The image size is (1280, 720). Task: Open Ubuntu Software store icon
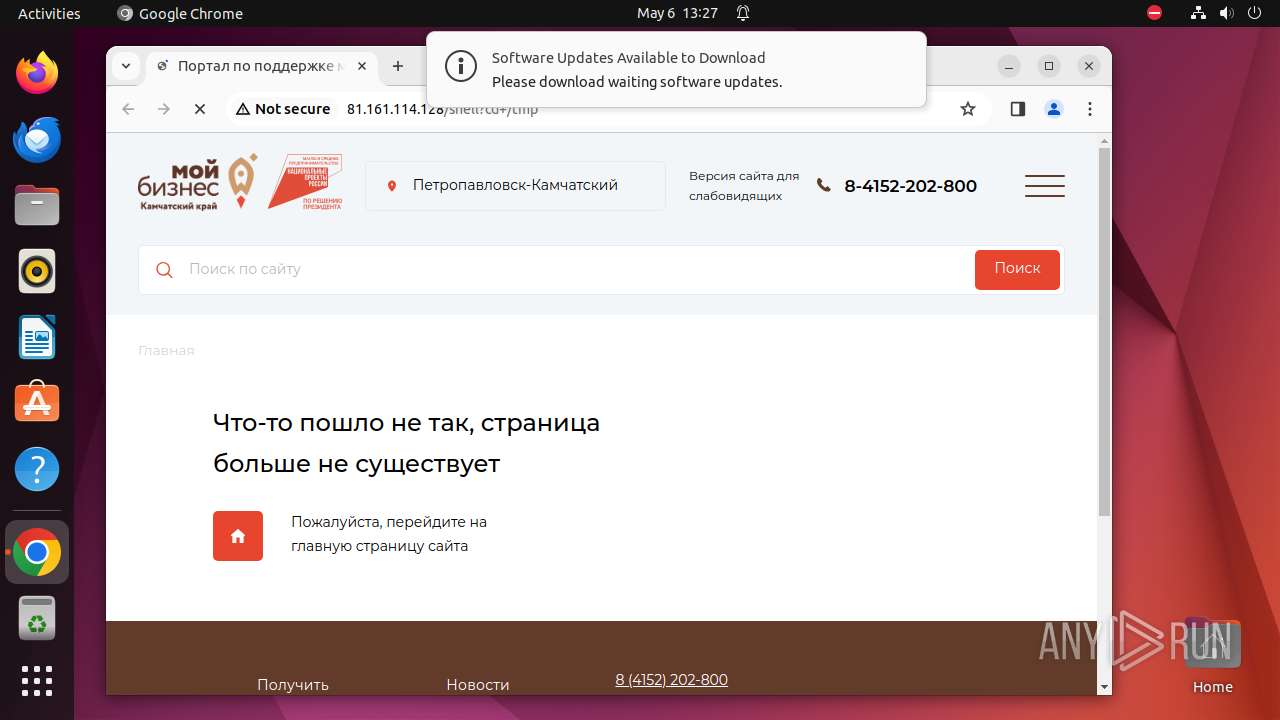pos(37,403)
